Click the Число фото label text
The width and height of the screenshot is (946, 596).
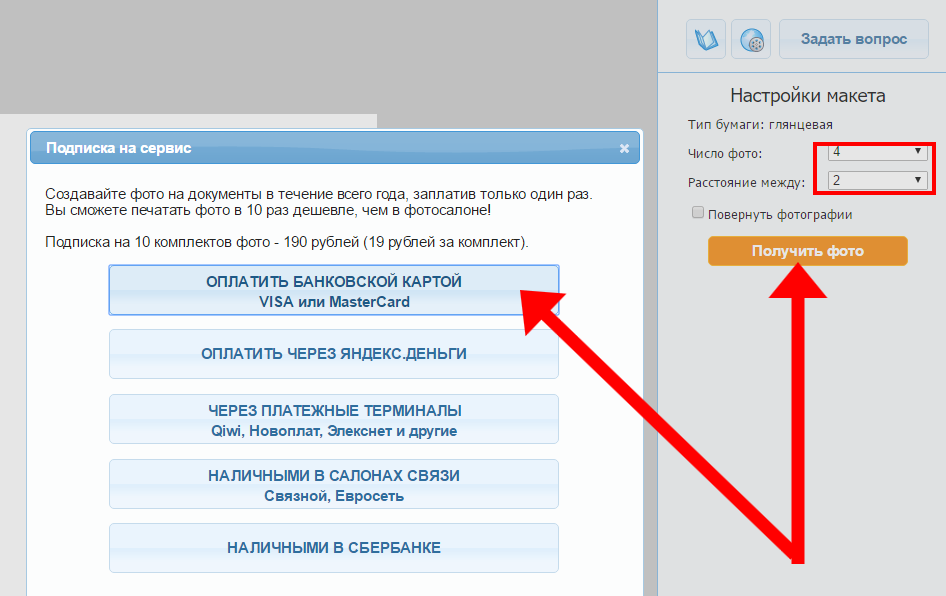[724, 153]
